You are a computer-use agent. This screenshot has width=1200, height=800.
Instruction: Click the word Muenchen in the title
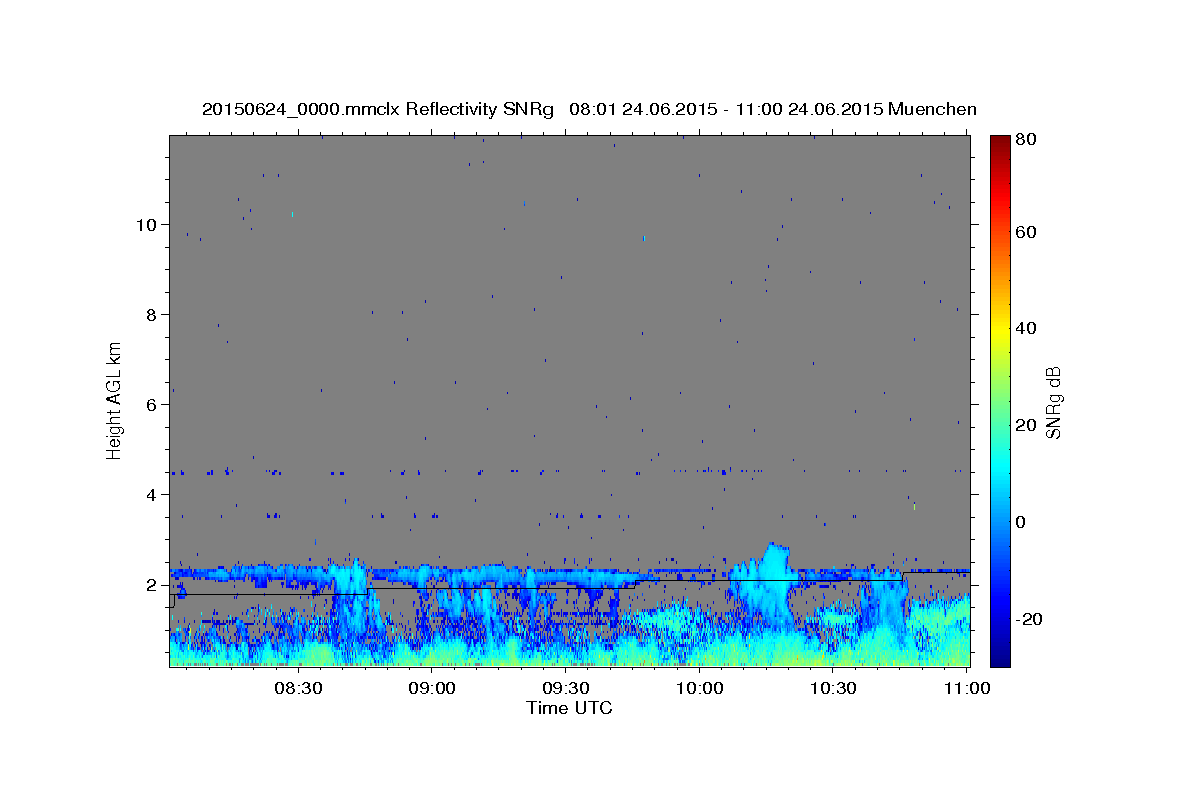(x=932, y=109)
